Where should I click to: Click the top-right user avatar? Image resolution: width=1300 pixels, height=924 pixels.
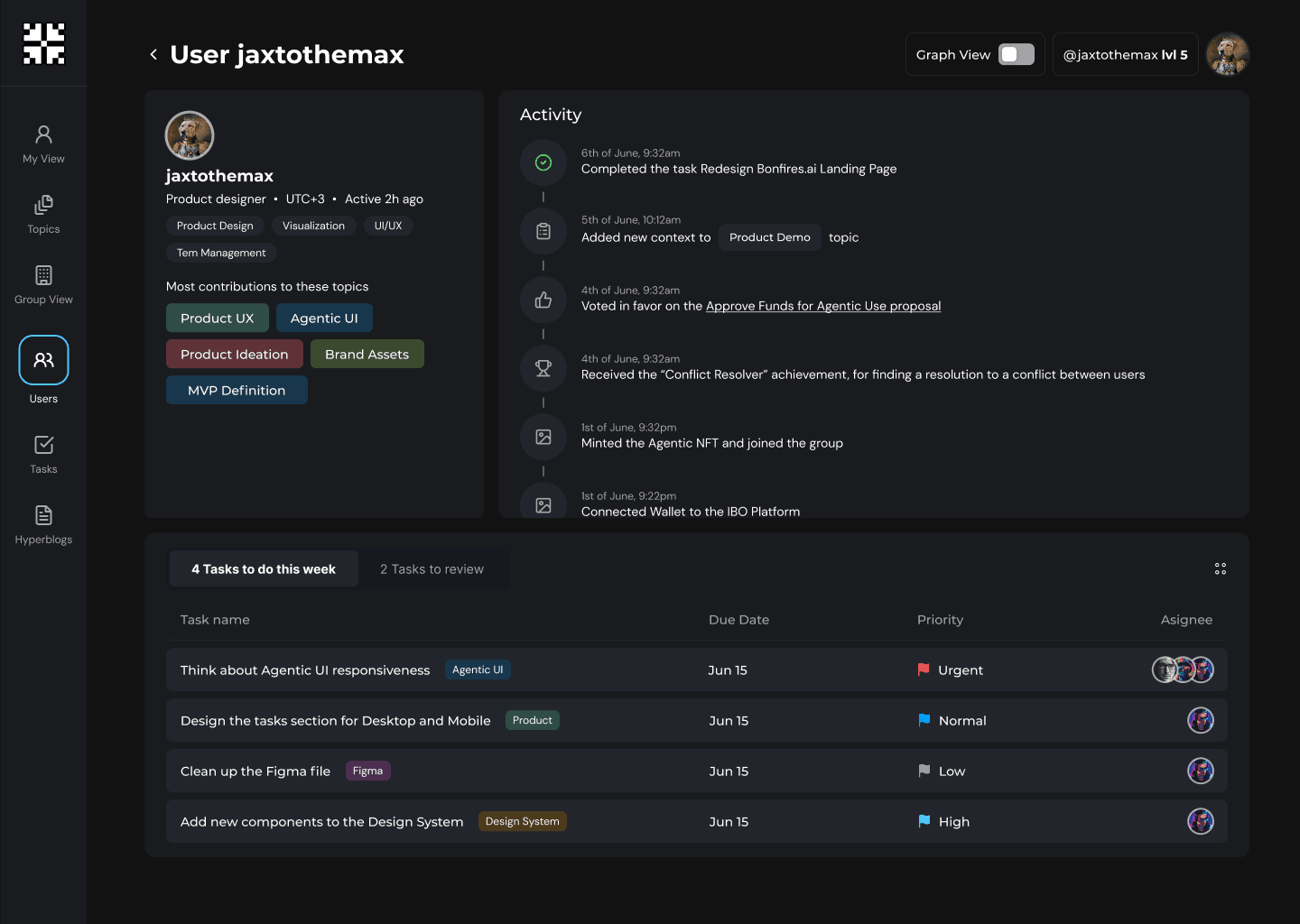[1228, 54]
